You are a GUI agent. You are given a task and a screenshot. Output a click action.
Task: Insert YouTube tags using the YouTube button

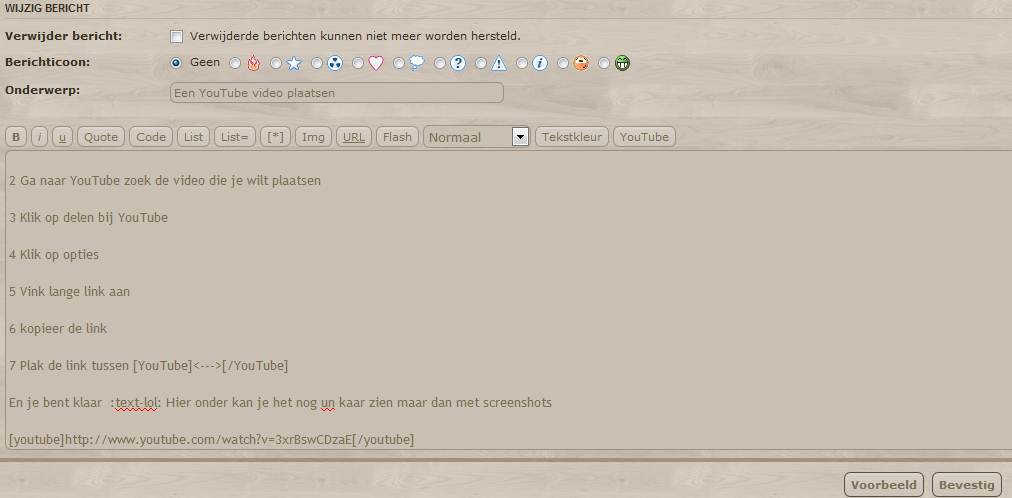[x=644, y=137]
